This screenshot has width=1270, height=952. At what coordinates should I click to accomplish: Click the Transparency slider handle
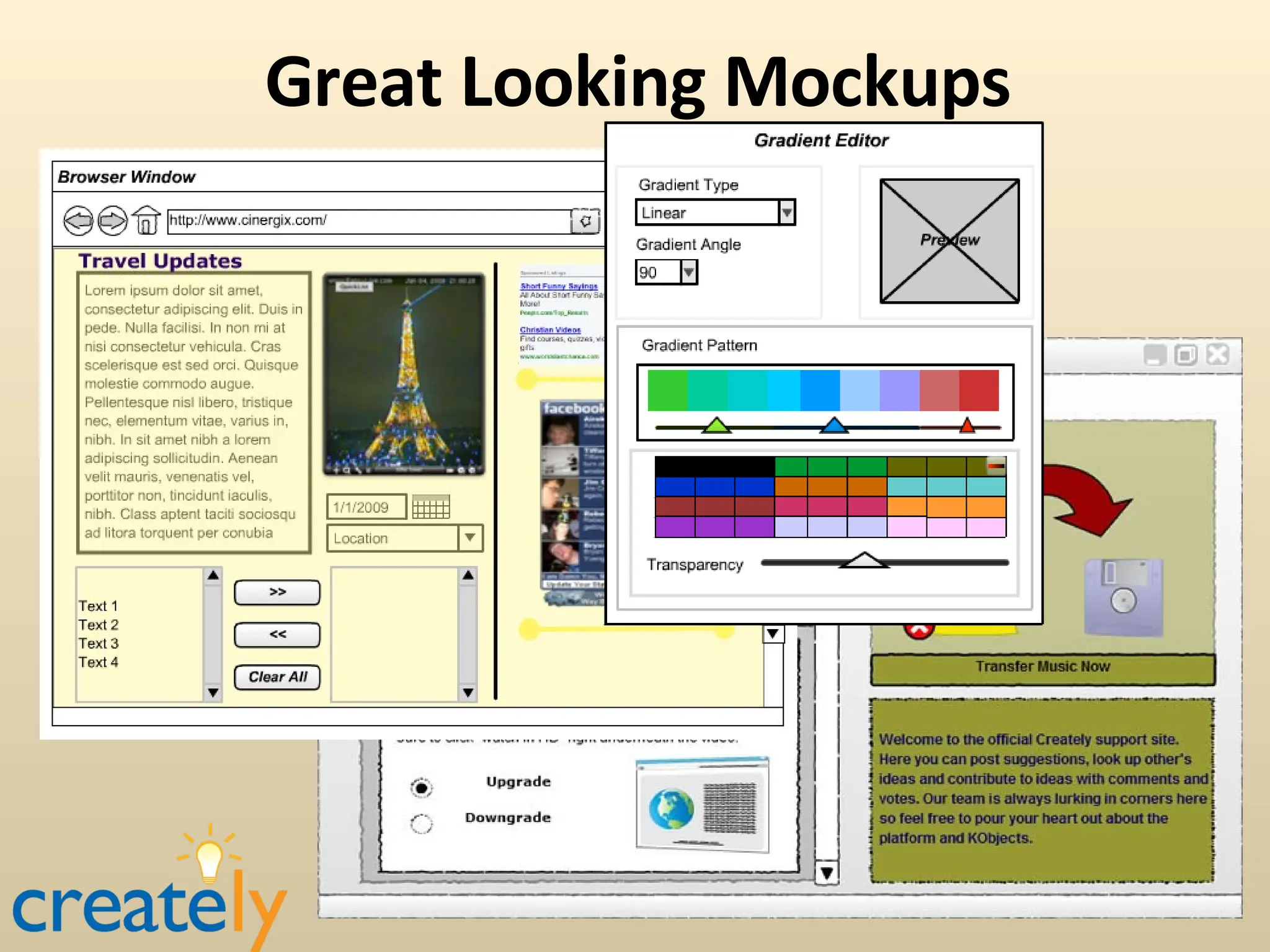tap(863, 560)
